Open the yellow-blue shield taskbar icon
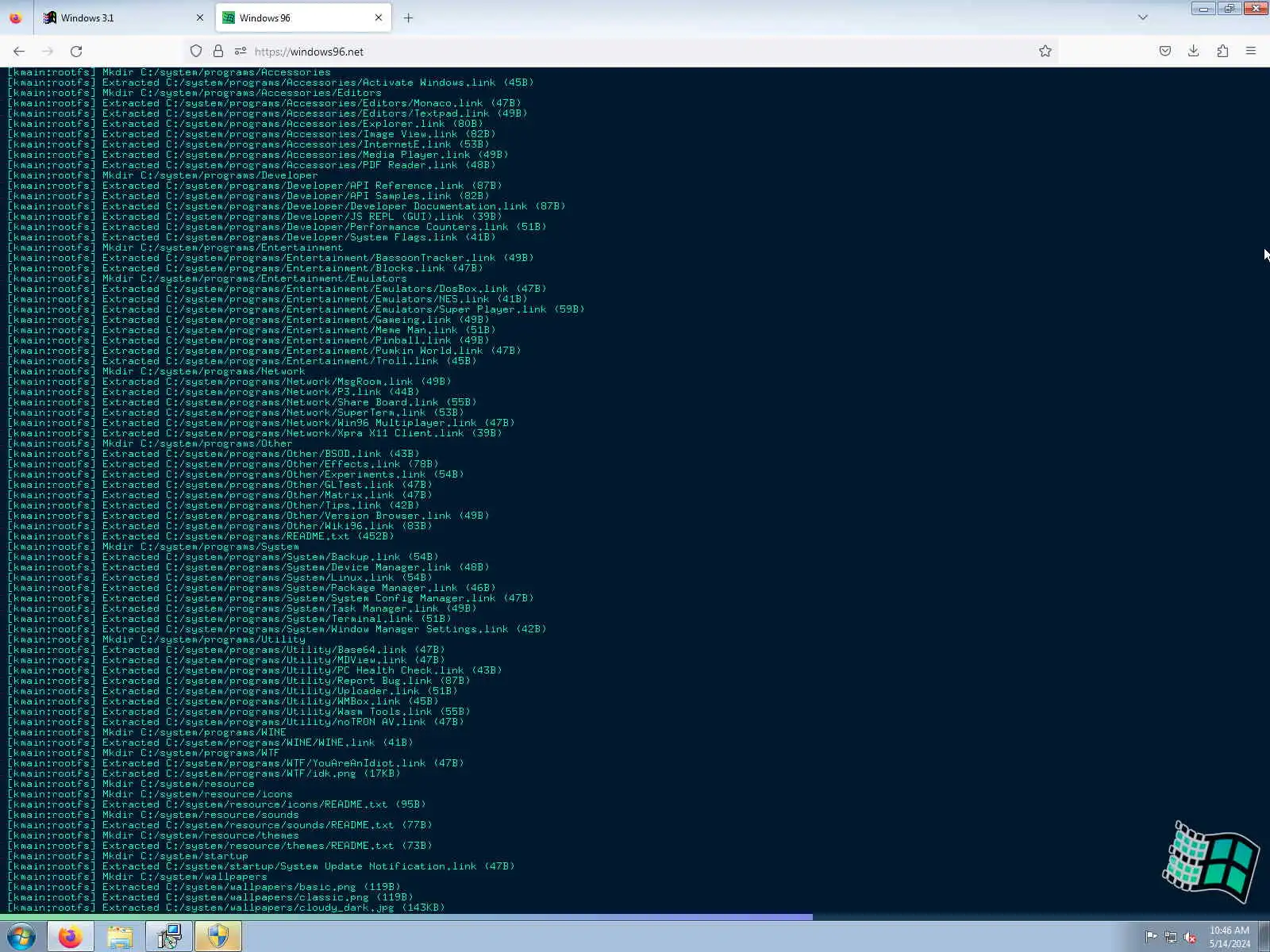Screen dimensions: 1270x952 [x=218, y=937]
